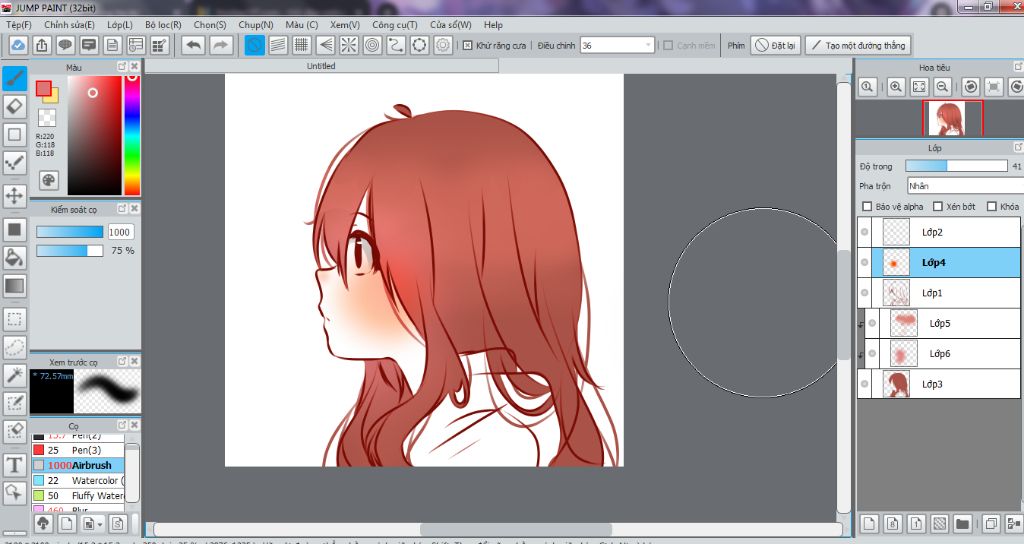This screenshot has height=544, width=1024.
Task: Click the Undo arrow
Action: click(193, 46)
